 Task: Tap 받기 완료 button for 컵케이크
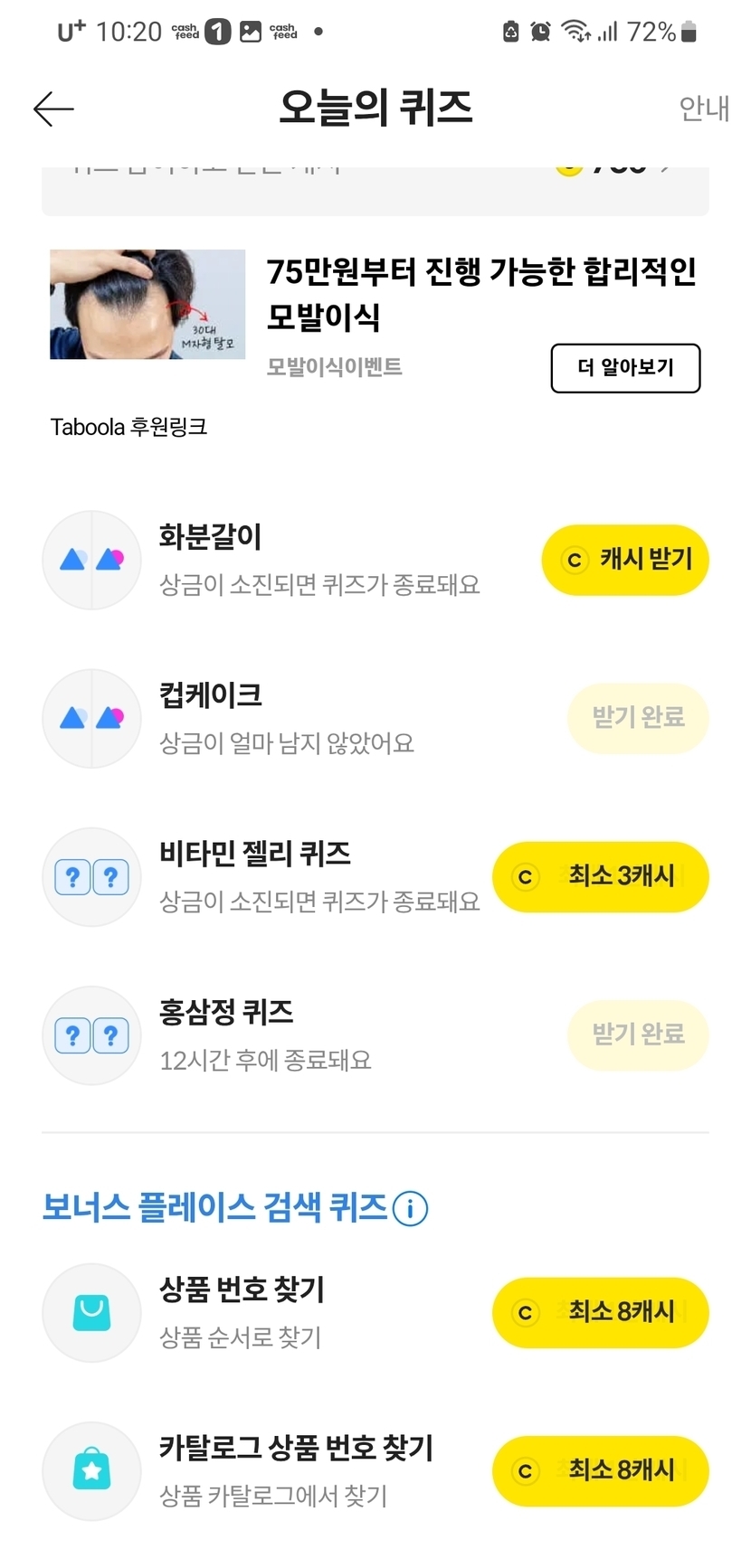point(637,718)
